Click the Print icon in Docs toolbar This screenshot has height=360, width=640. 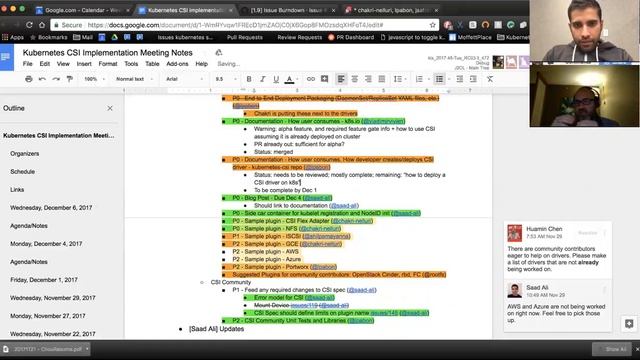click(28, 79)
